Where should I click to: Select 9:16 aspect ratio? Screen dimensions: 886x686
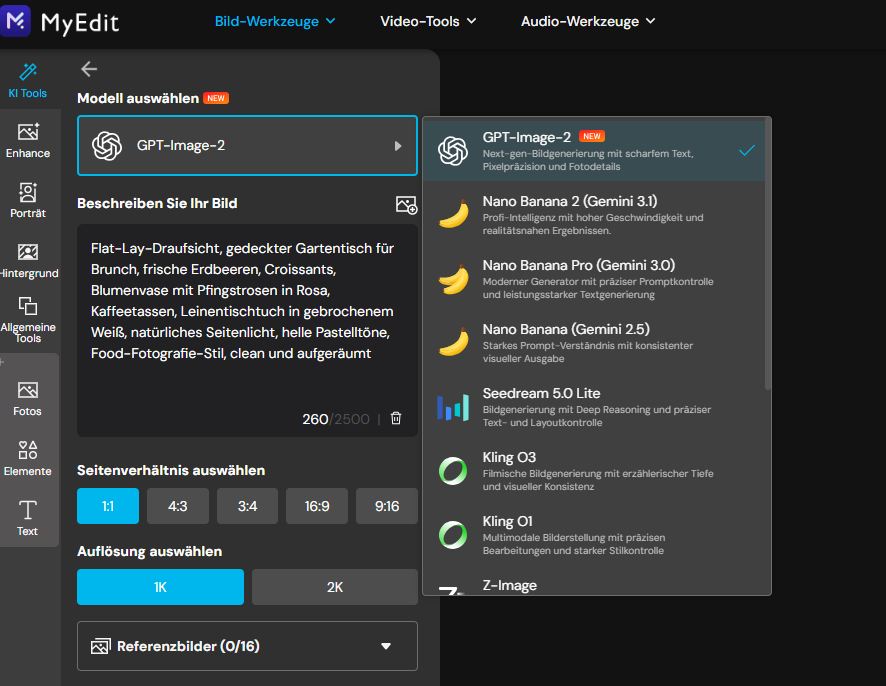pos(387,506)
